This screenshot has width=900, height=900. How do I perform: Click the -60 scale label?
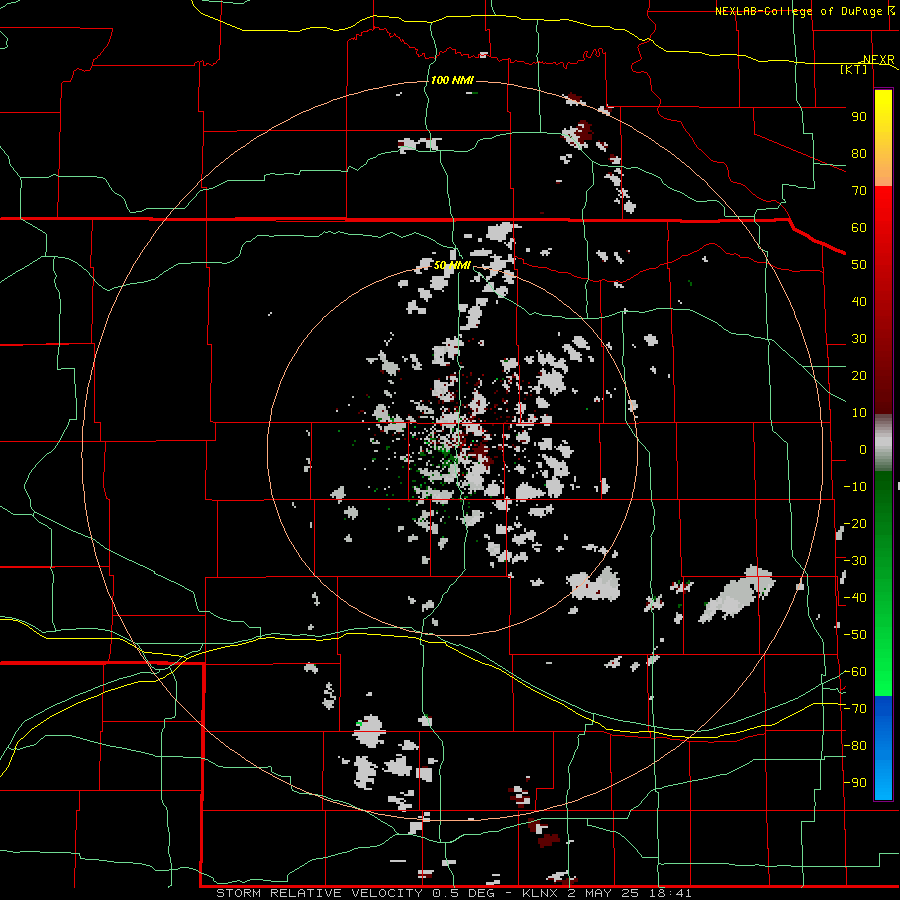855,672
